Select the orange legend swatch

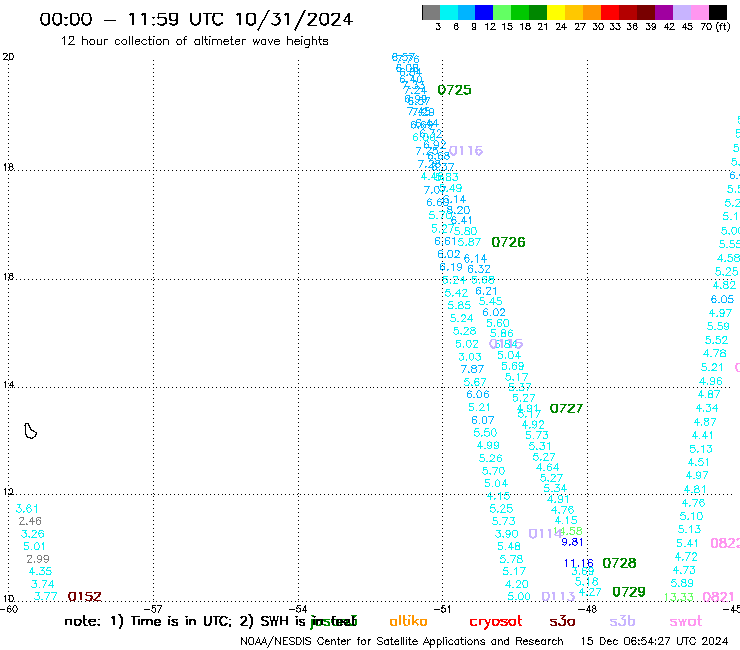[x=592, y=12]
